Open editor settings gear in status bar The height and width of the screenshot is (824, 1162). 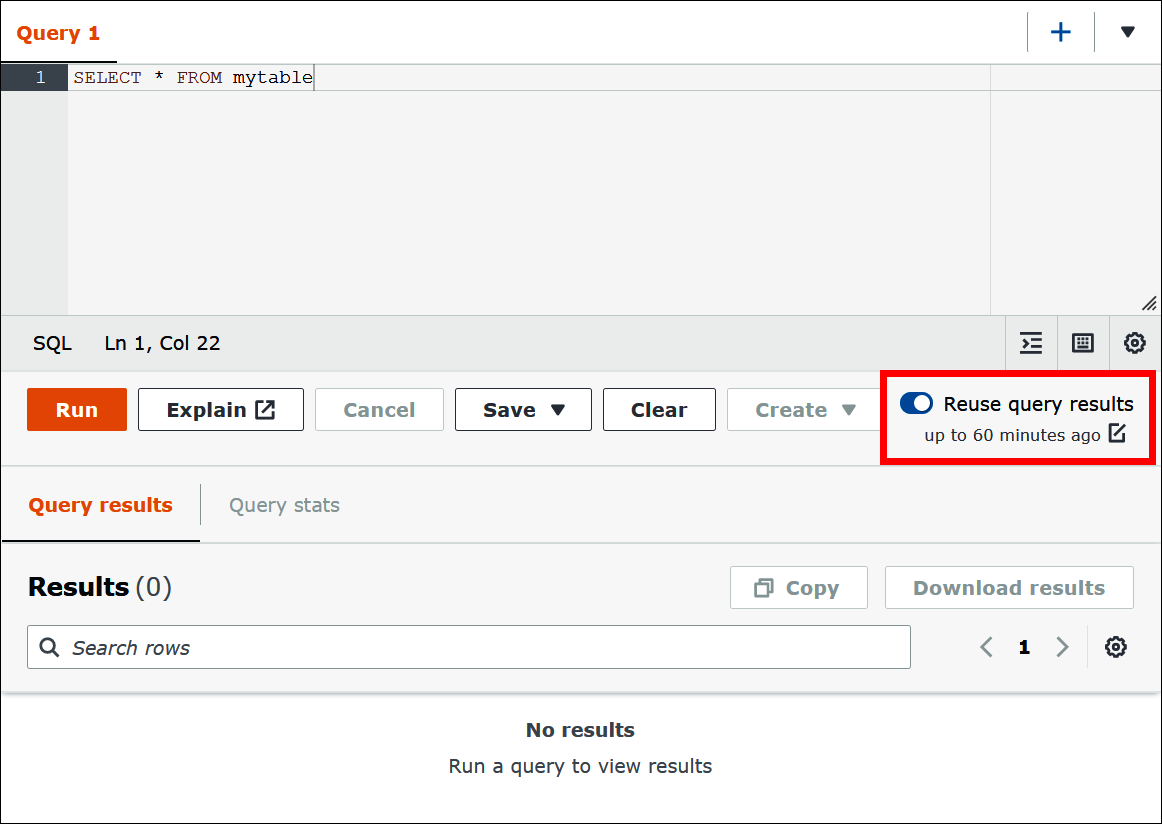(1134, 343)
